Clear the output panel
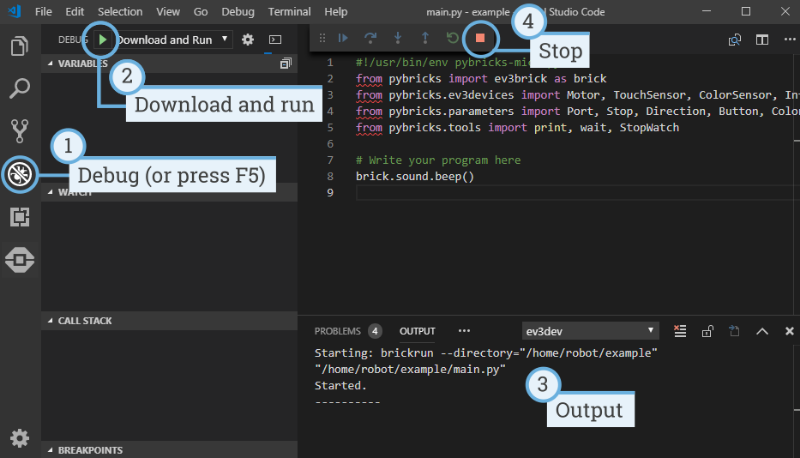This screenshot has height=458, width=800. (x=680, y=331)
